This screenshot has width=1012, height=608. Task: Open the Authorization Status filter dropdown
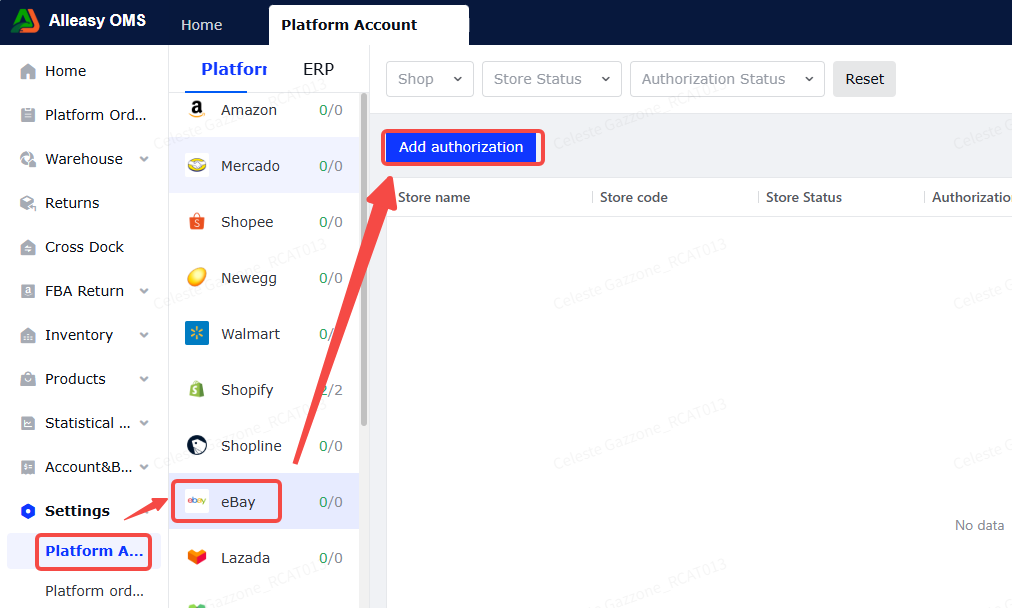(727, 79)
